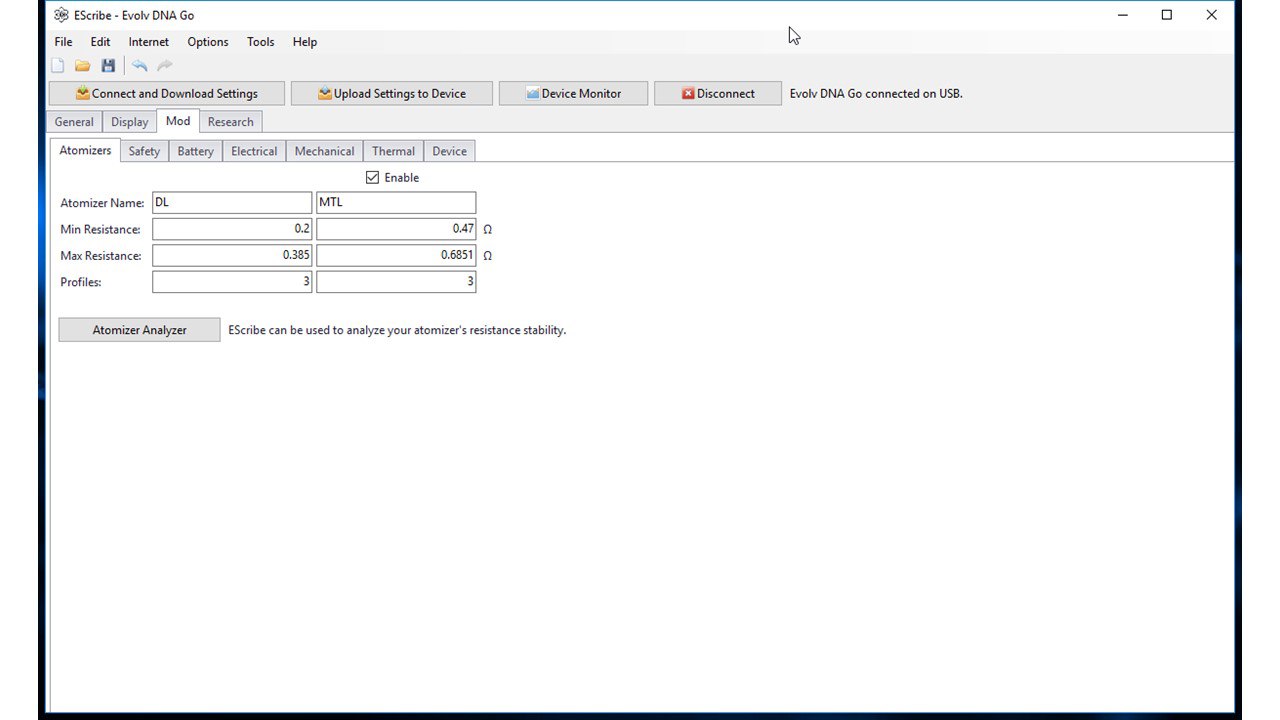Click the DL Profiles field
The image size is (1280, 720).
coord(232,282)
